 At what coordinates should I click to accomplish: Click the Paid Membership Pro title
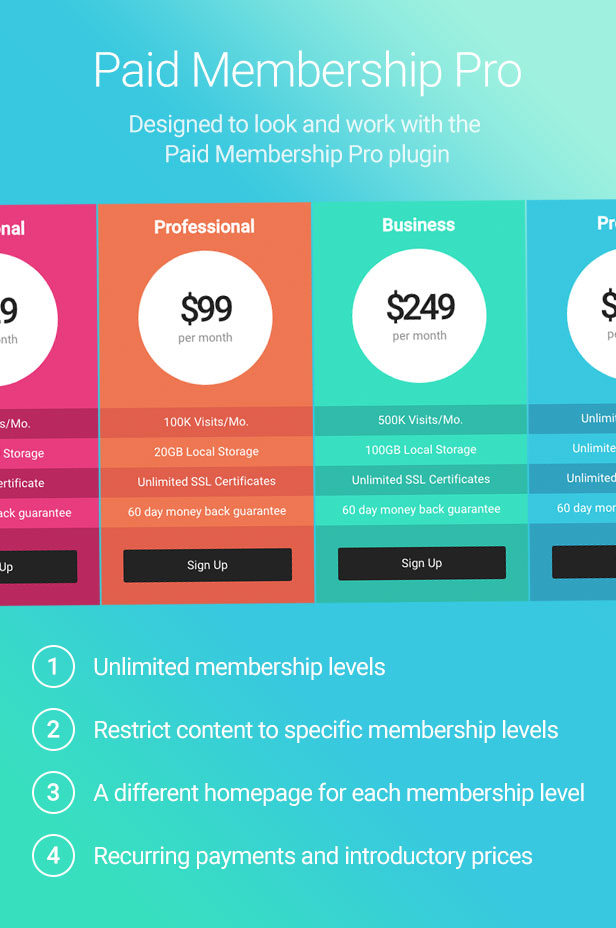[307, 72]
